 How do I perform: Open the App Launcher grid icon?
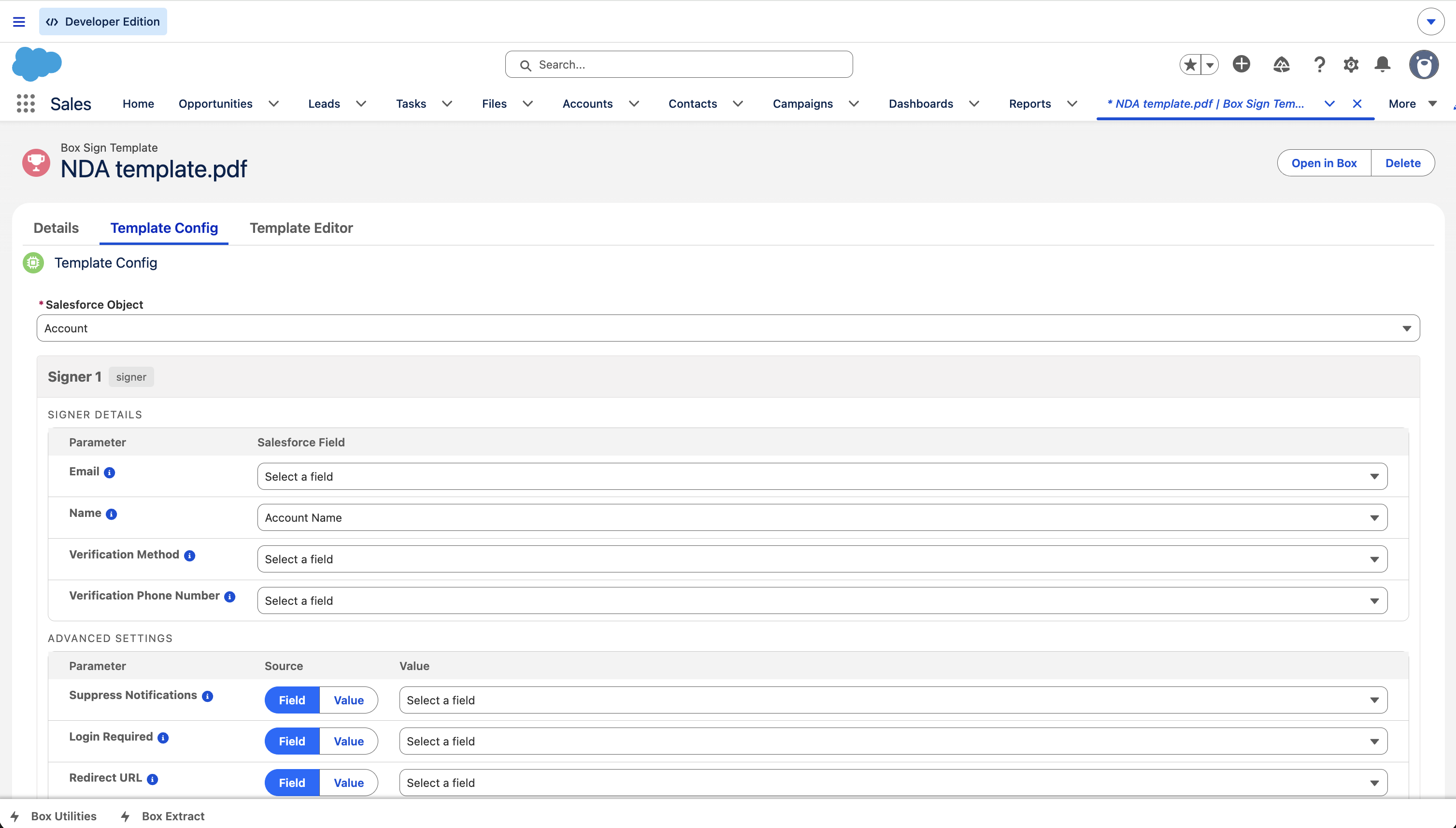pyautogui.click(x=26, y=103)
